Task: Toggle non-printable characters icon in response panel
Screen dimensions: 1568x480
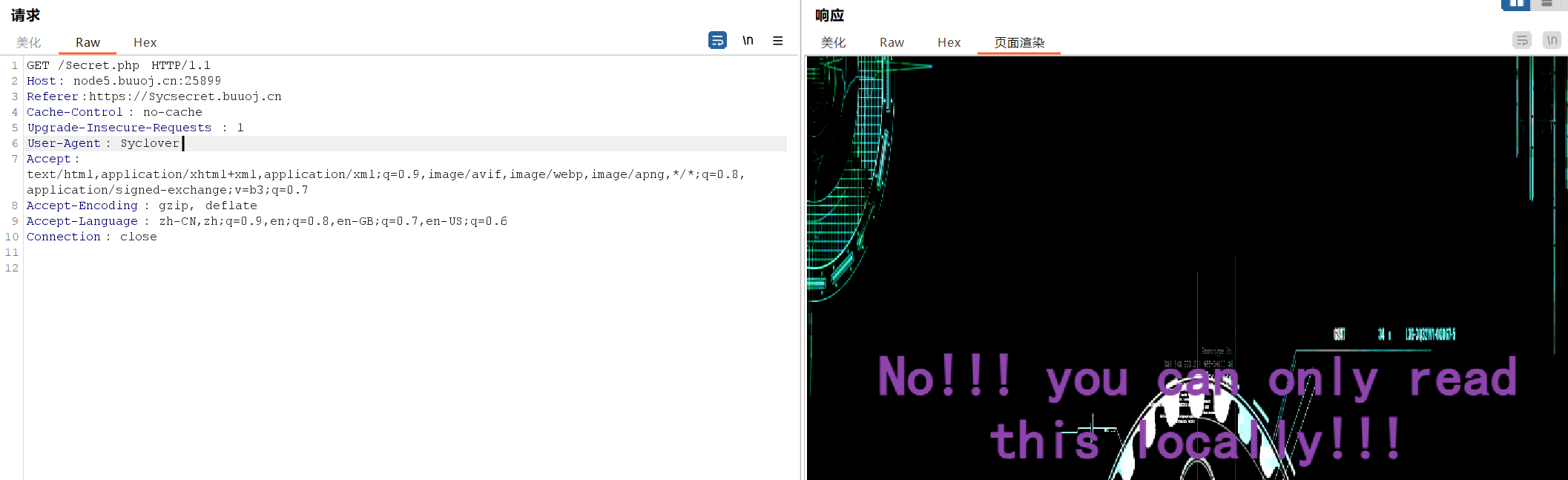Action: 1552,40
